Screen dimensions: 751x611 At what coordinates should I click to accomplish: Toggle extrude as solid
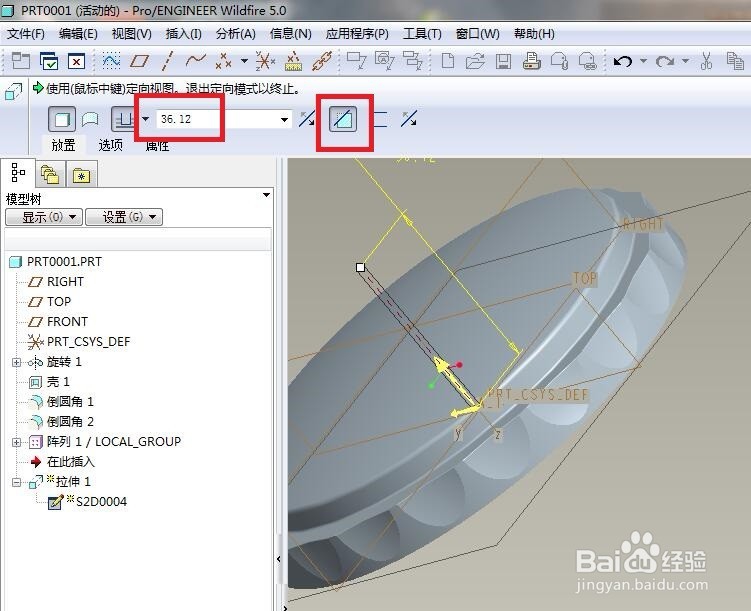(62, 119)
